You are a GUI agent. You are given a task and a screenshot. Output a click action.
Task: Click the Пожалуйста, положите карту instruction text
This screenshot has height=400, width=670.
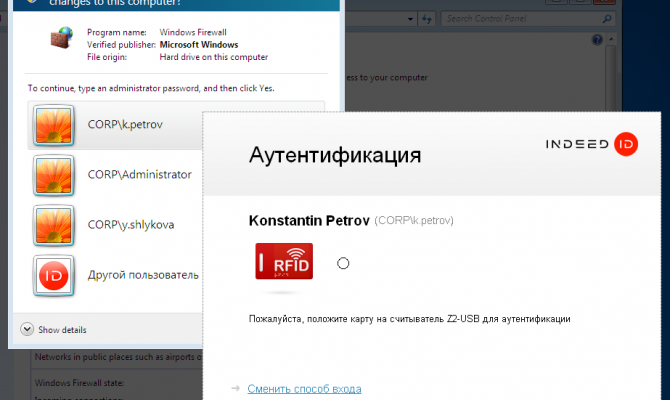(x=409, y=319)
